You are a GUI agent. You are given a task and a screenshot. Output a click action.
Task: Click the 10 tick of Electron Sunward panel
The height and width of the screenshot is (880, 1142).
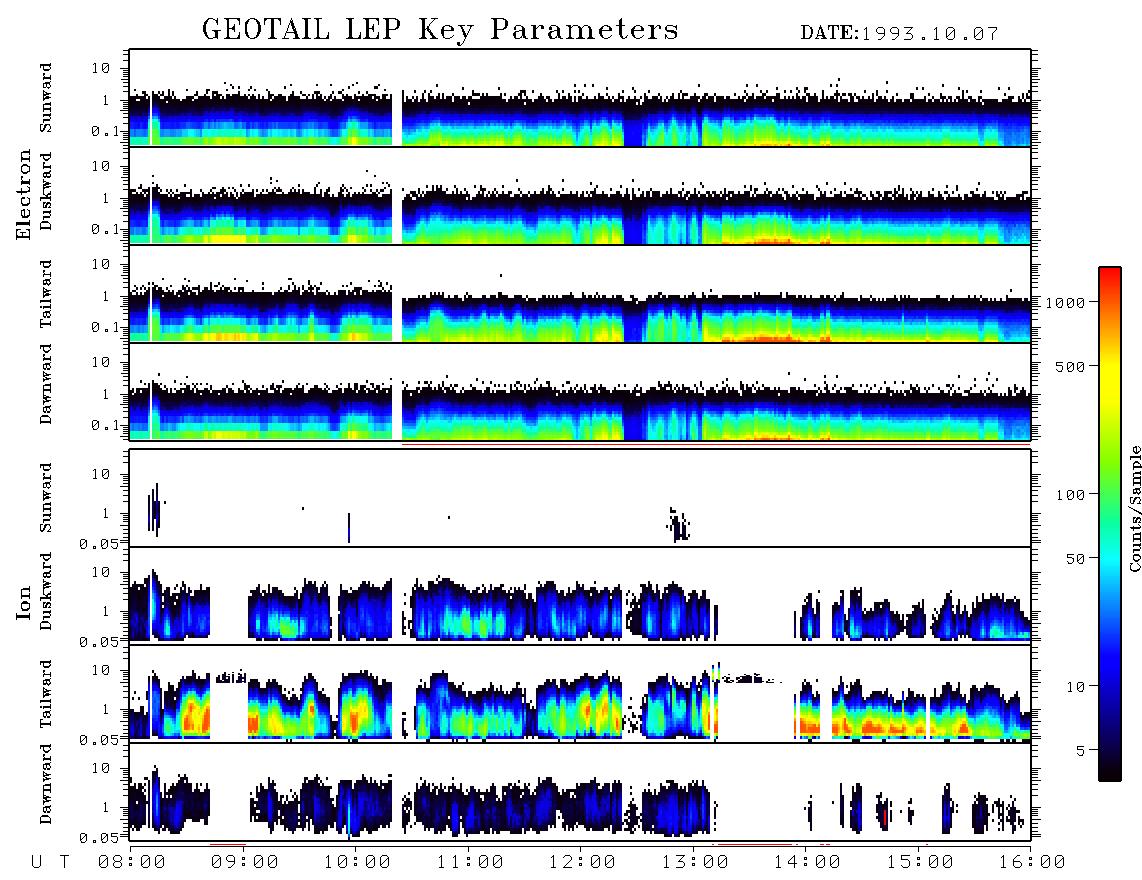point(101,68)
